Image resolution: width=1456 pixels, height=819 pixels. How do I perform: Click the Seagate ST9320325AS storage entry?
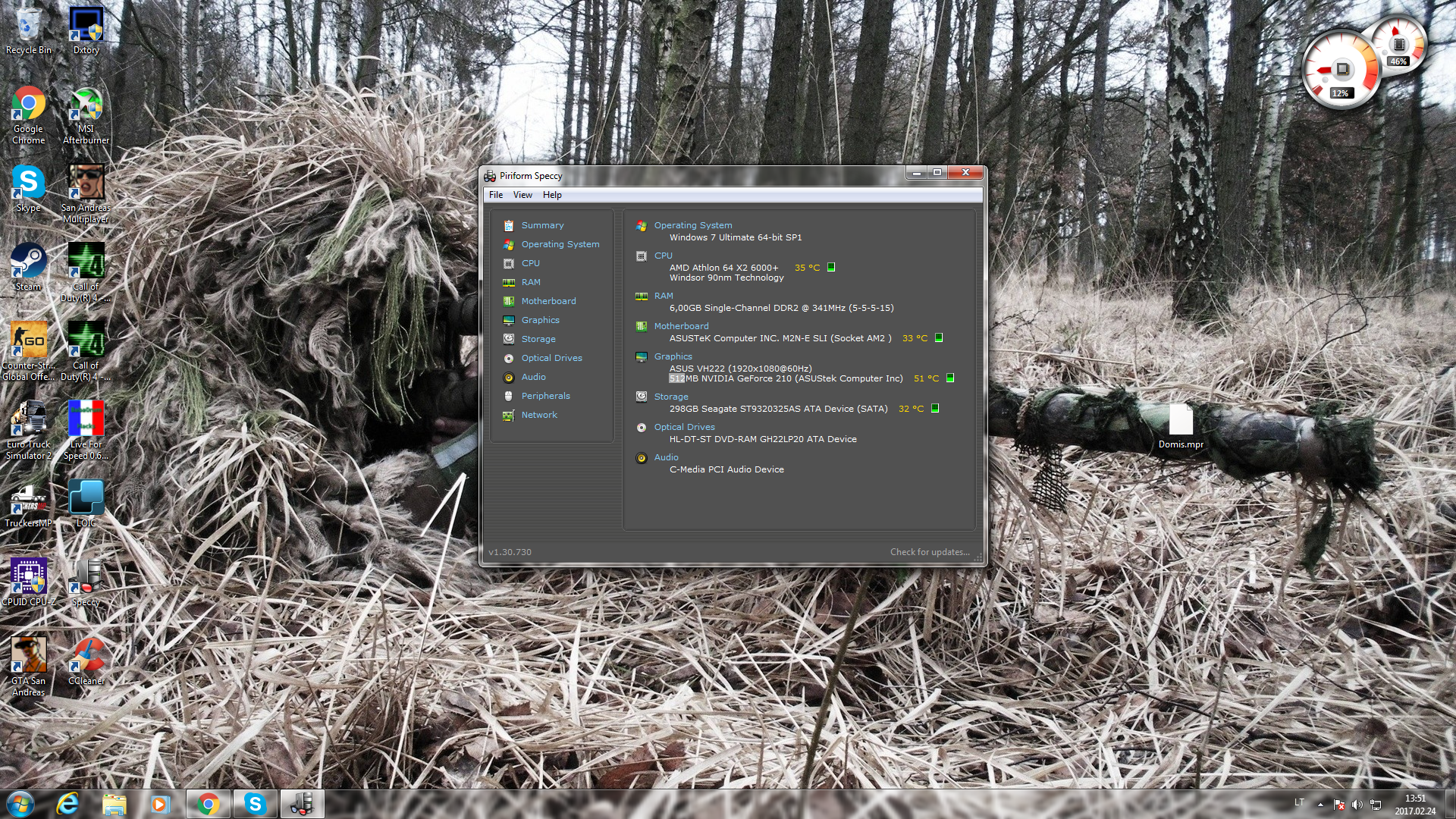[778, 409]
